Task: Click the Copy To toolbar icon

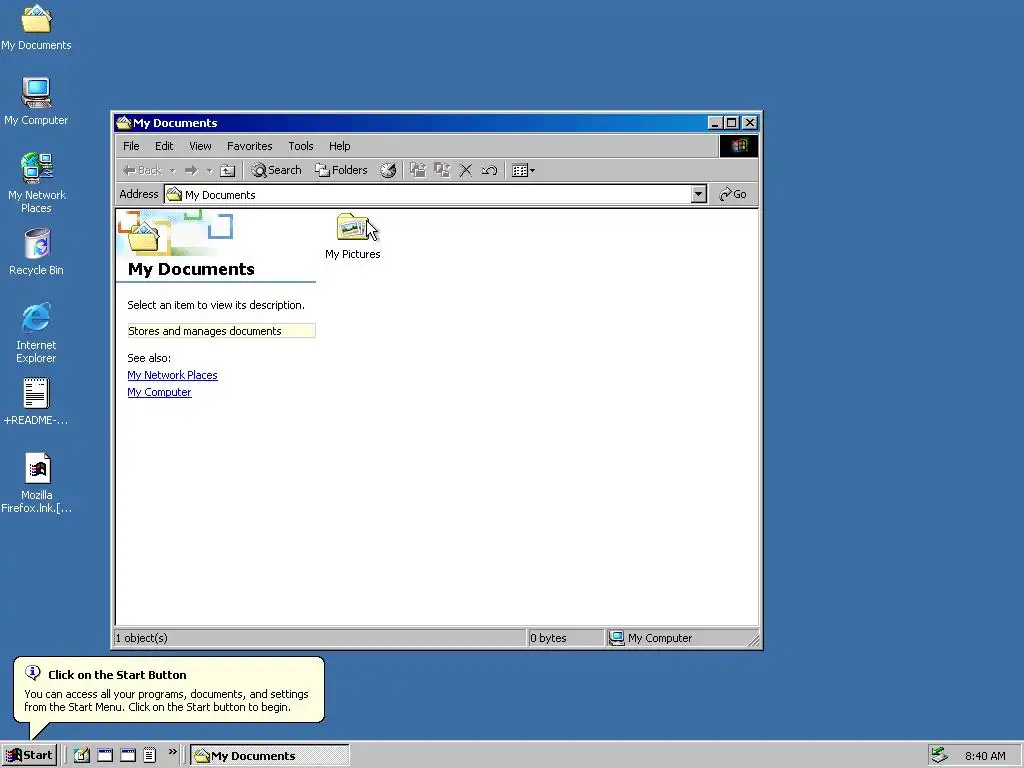Action: point(442,170)
